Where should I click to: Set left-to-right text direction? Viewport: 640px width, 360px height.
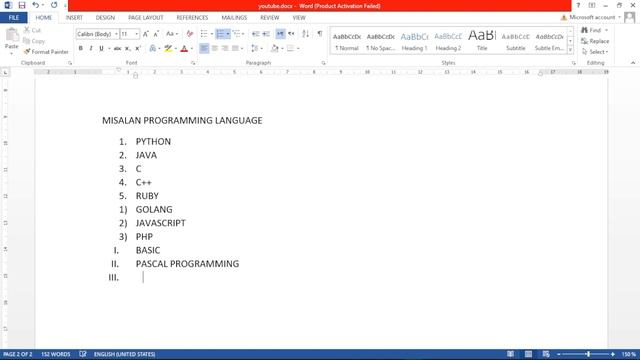tap(280, 34)
